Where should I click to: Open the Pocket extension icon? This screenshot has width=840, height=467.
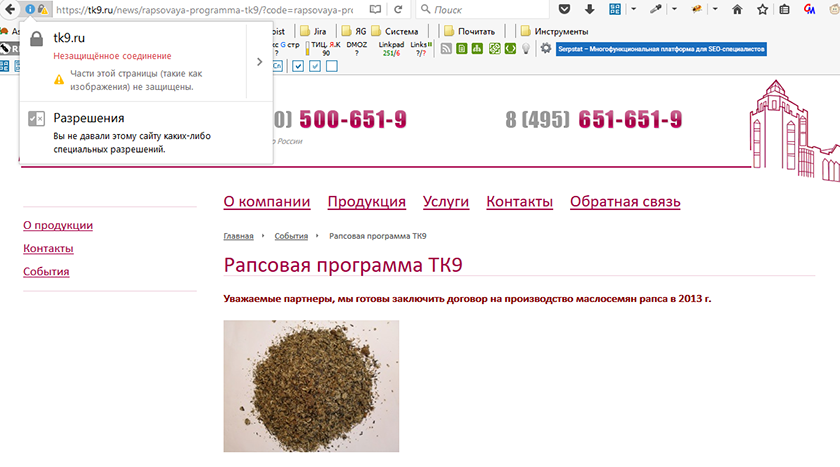point(564,9)
